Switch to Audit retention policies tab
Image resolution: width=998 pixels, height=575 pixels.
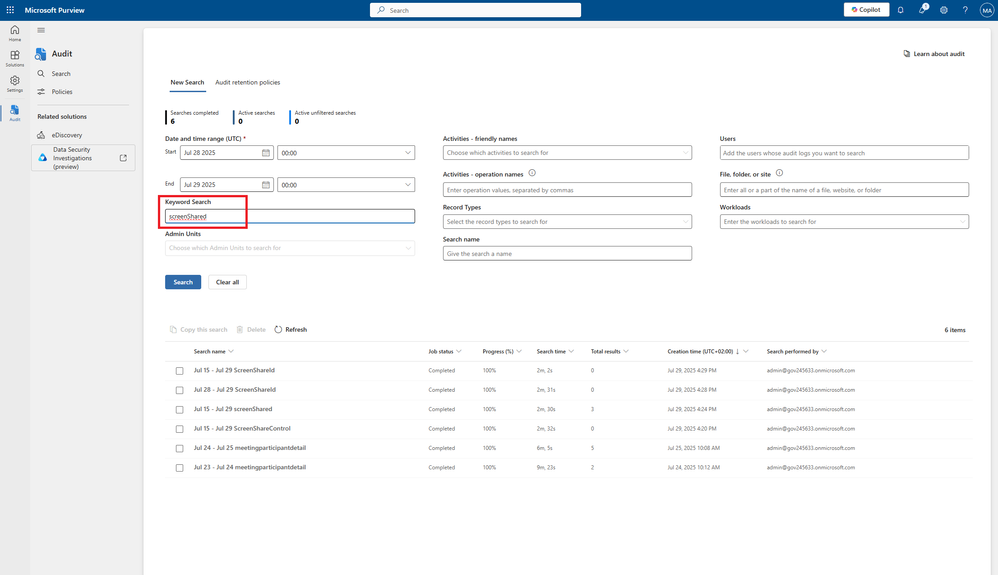(248, 83)
